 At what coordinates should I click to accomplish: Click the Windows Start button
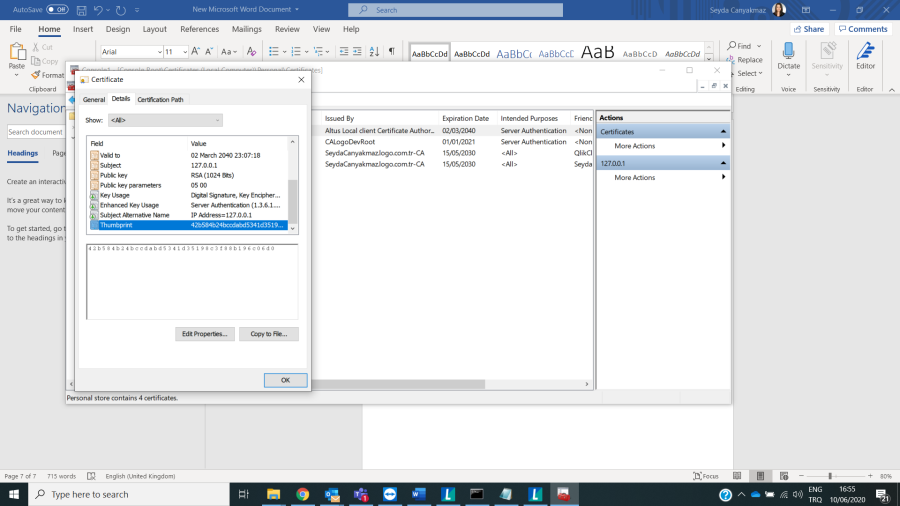point(14,495)
